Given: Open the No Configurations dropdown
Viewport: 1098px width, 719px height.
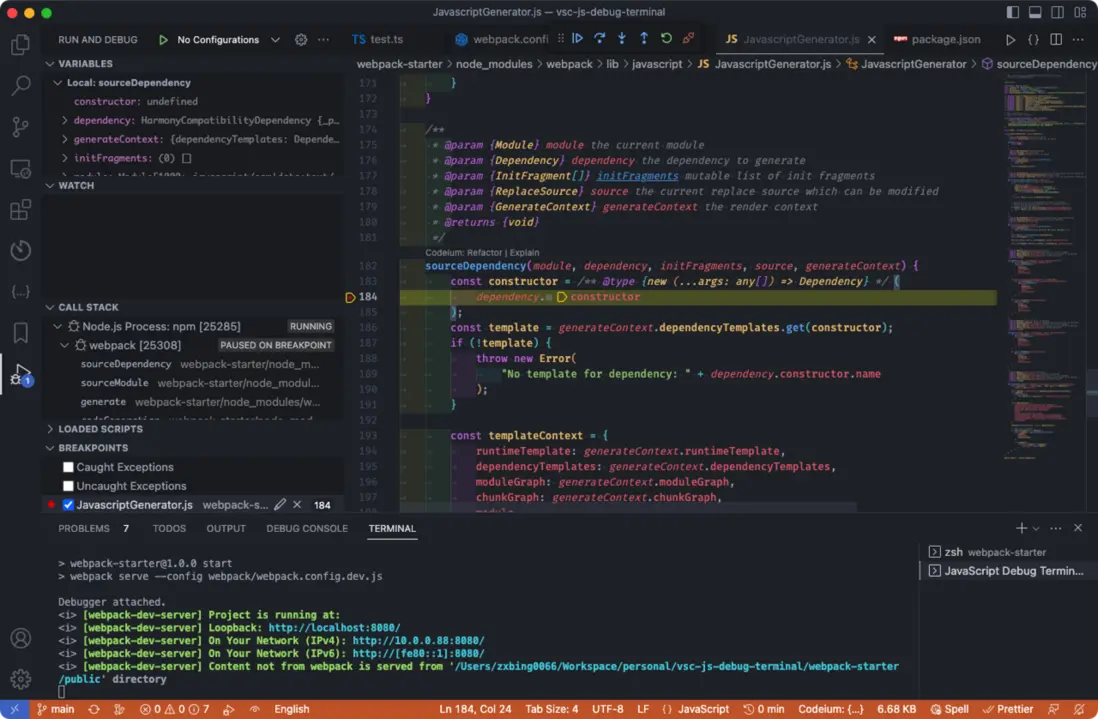Looking at the screenshot, I should point(228,40).
